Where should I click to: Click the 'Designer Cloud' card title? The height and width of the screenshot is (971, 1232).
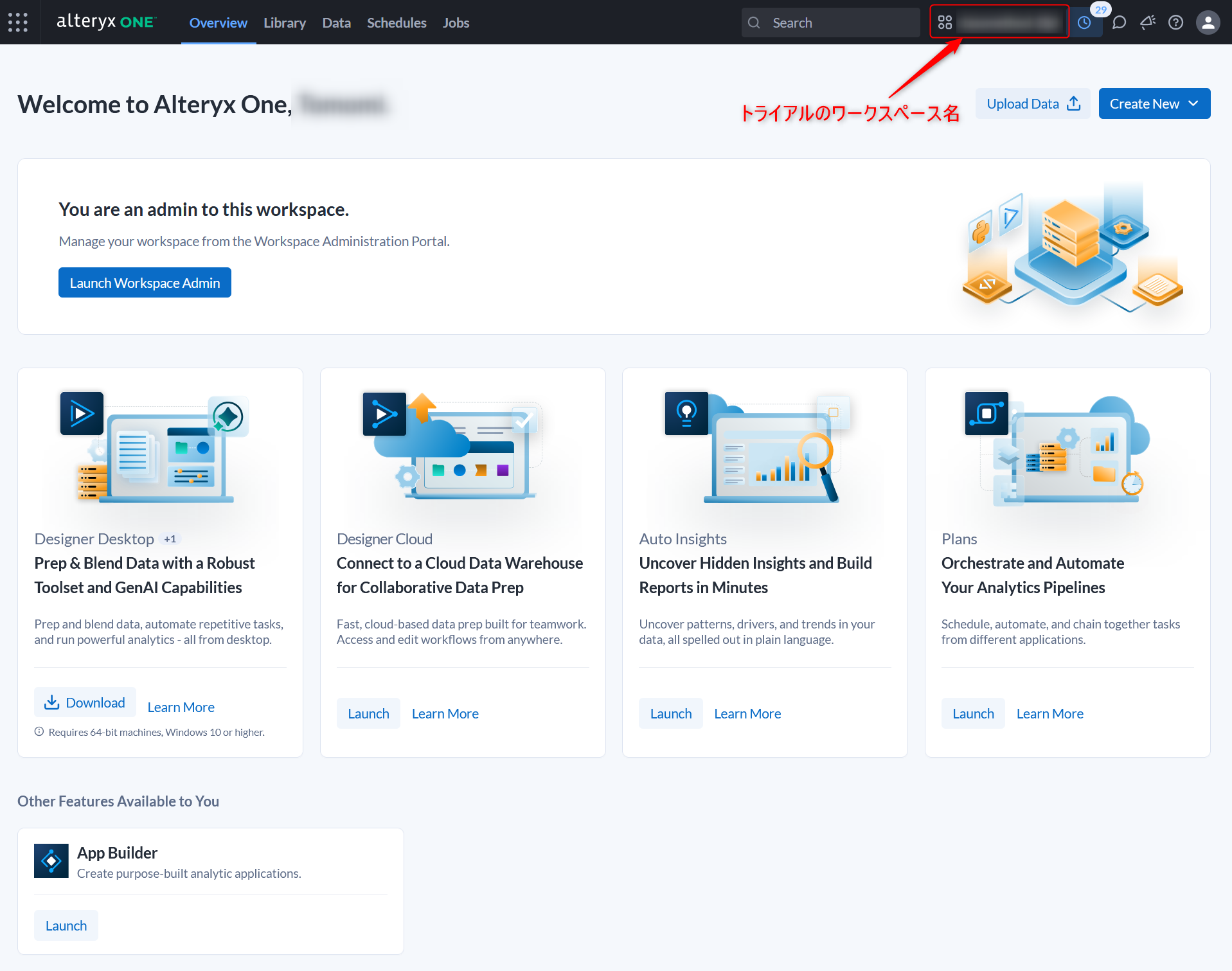(384, 539)
